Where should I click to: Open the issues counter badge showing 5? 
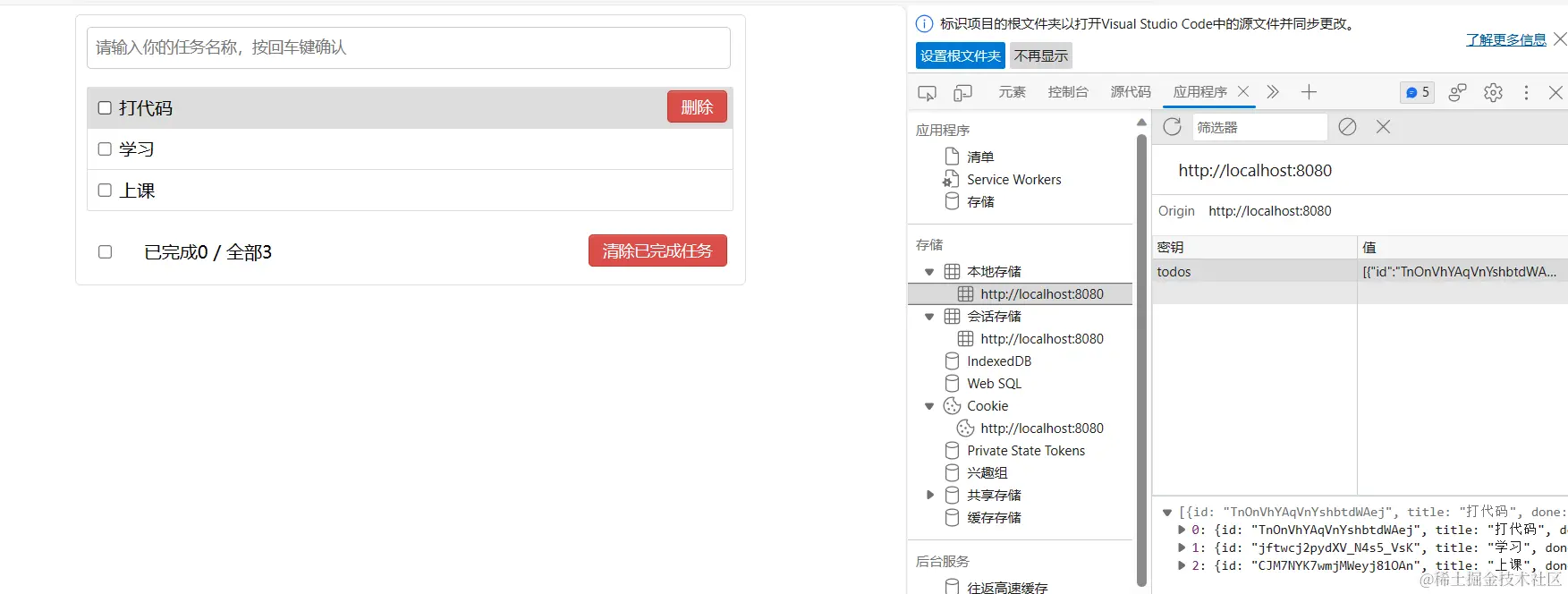click(x=1417, y=92)
